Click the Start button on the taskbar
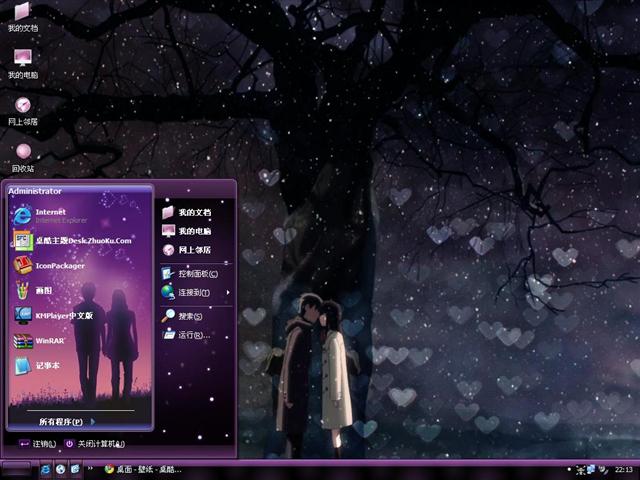640x480 pixels. pyautogui.click(x=16, y=469)
